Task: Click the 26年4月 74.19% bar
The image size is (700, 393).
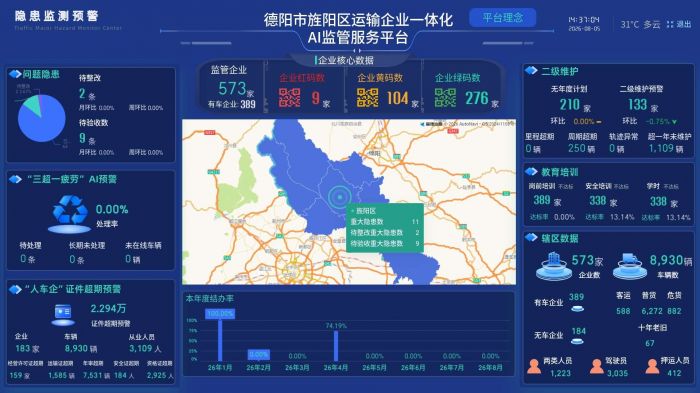Action: 336,346
